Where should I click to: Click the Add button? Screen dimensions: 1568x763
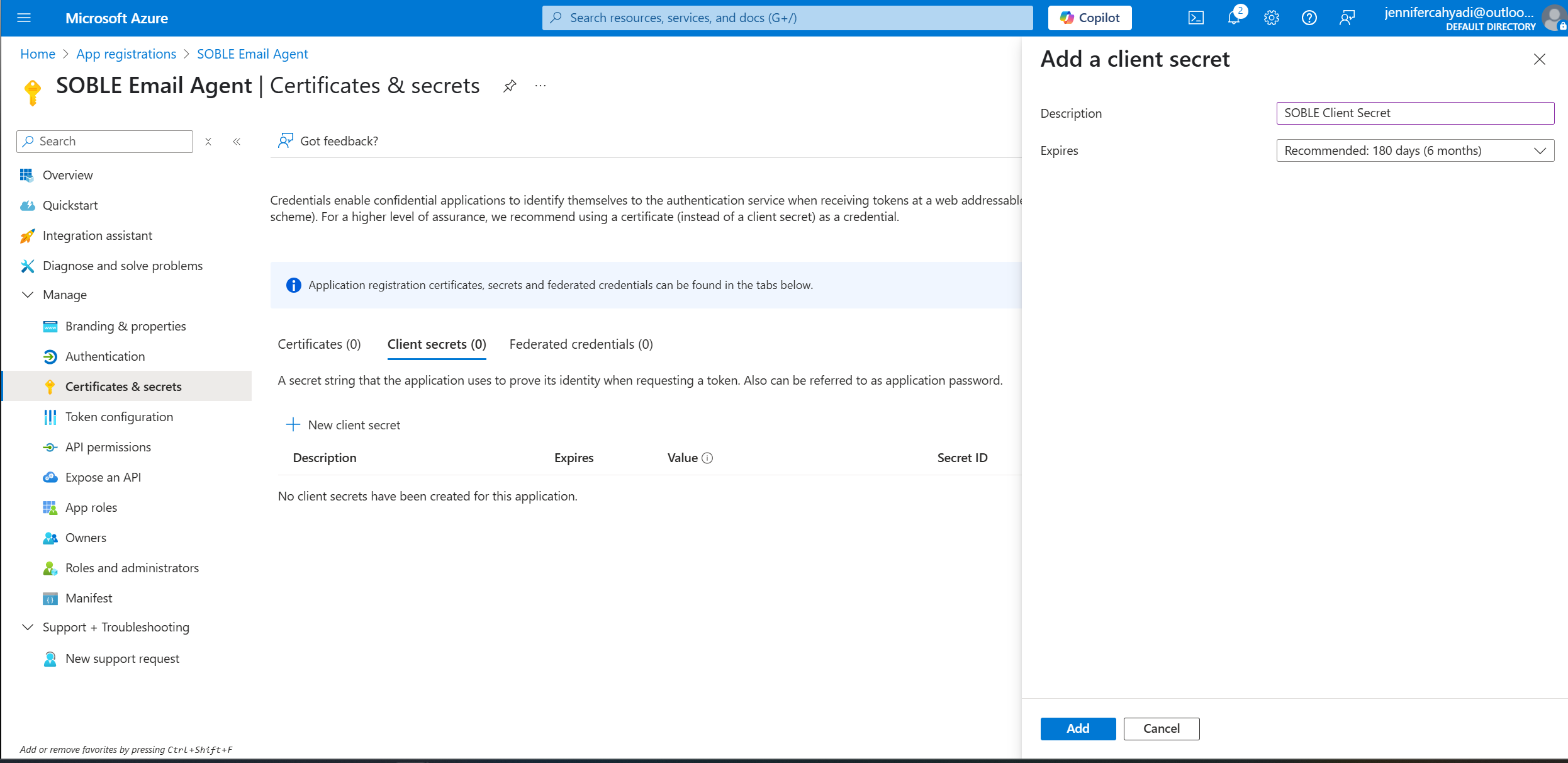1077,728
